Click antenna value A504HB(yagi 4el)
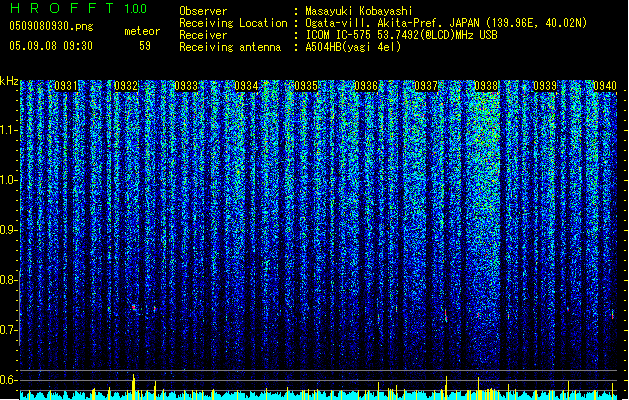 click(353, 47)
